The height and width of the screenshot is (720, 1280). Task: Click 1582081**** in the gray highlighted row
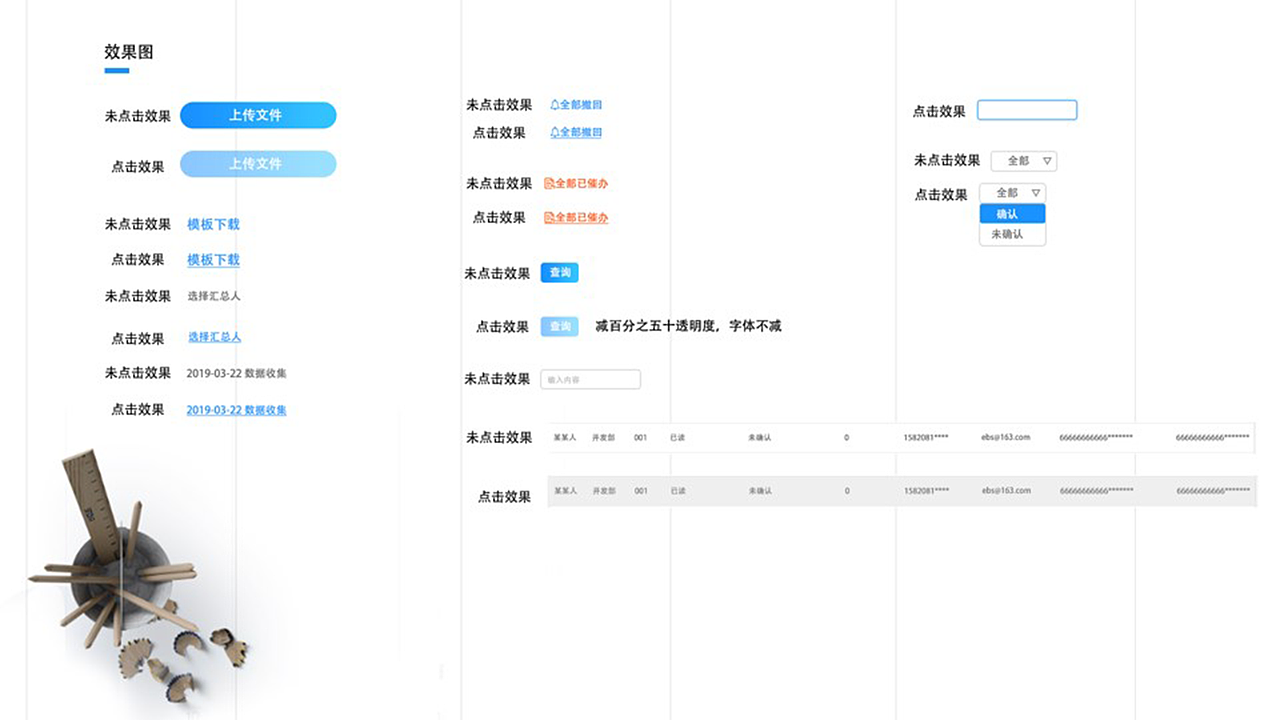point(926,491)
